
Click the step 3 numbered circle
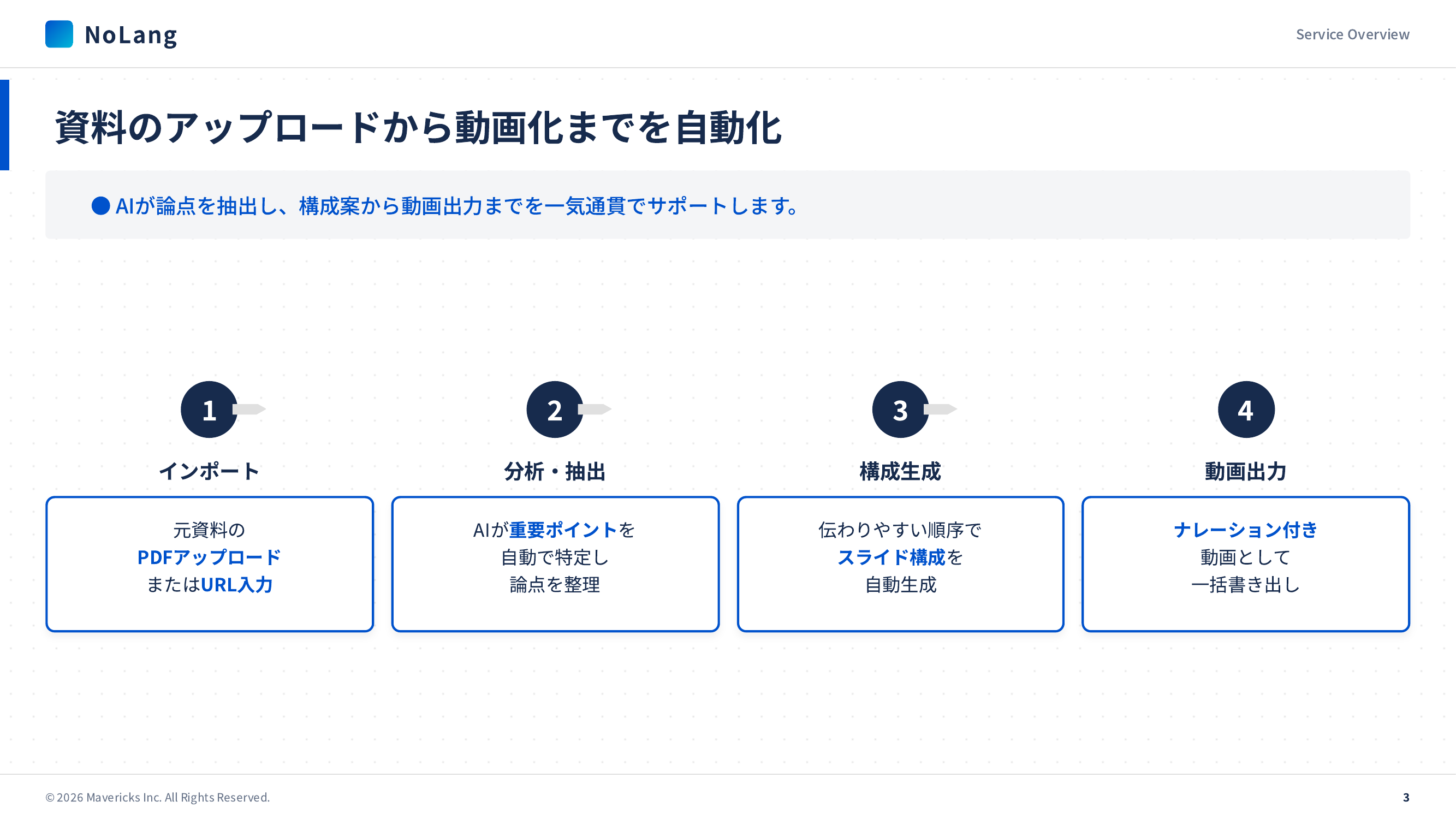click(x=900, y=409)
